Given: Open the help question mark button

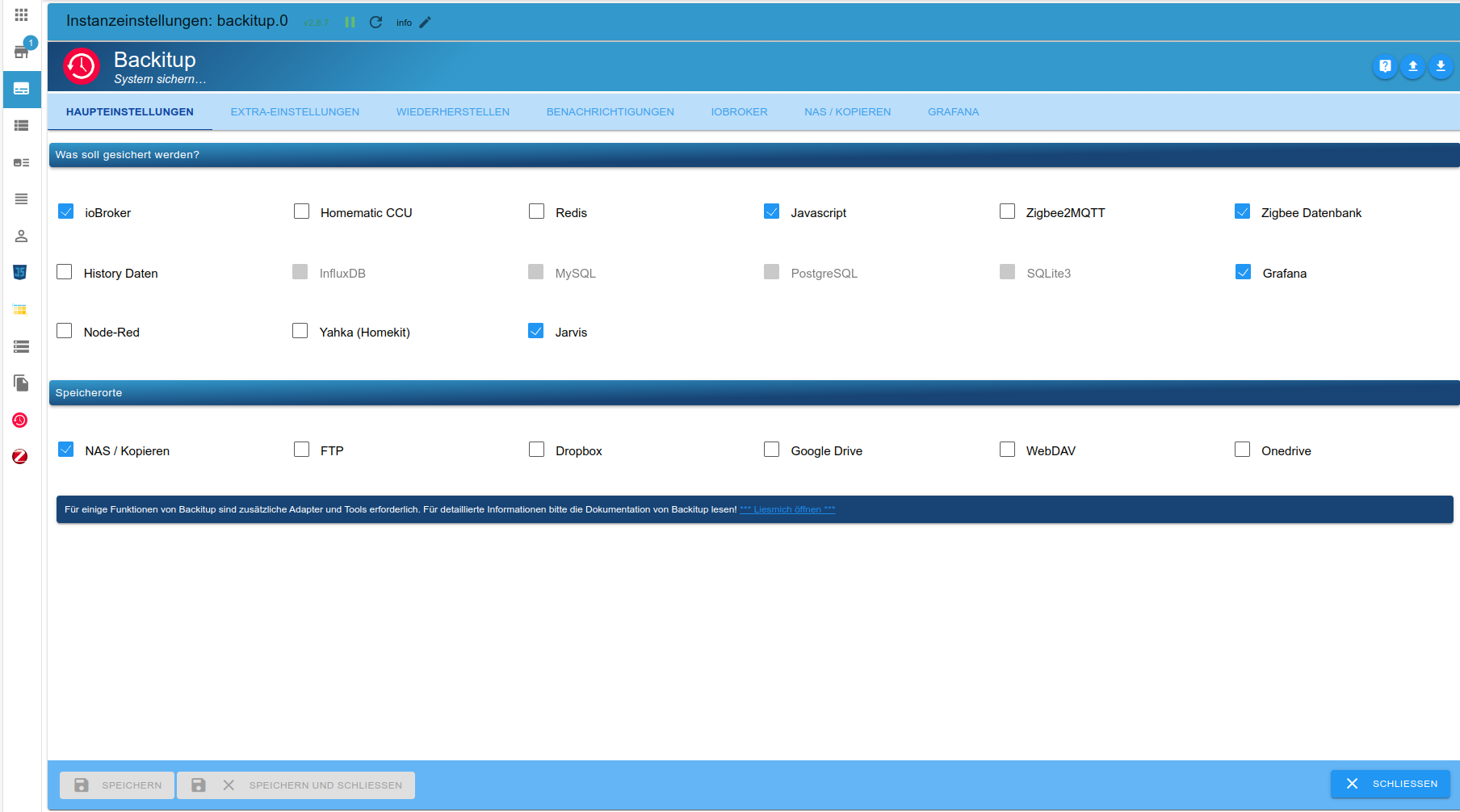Looking at the screenshot, I should pos(1385,66).
